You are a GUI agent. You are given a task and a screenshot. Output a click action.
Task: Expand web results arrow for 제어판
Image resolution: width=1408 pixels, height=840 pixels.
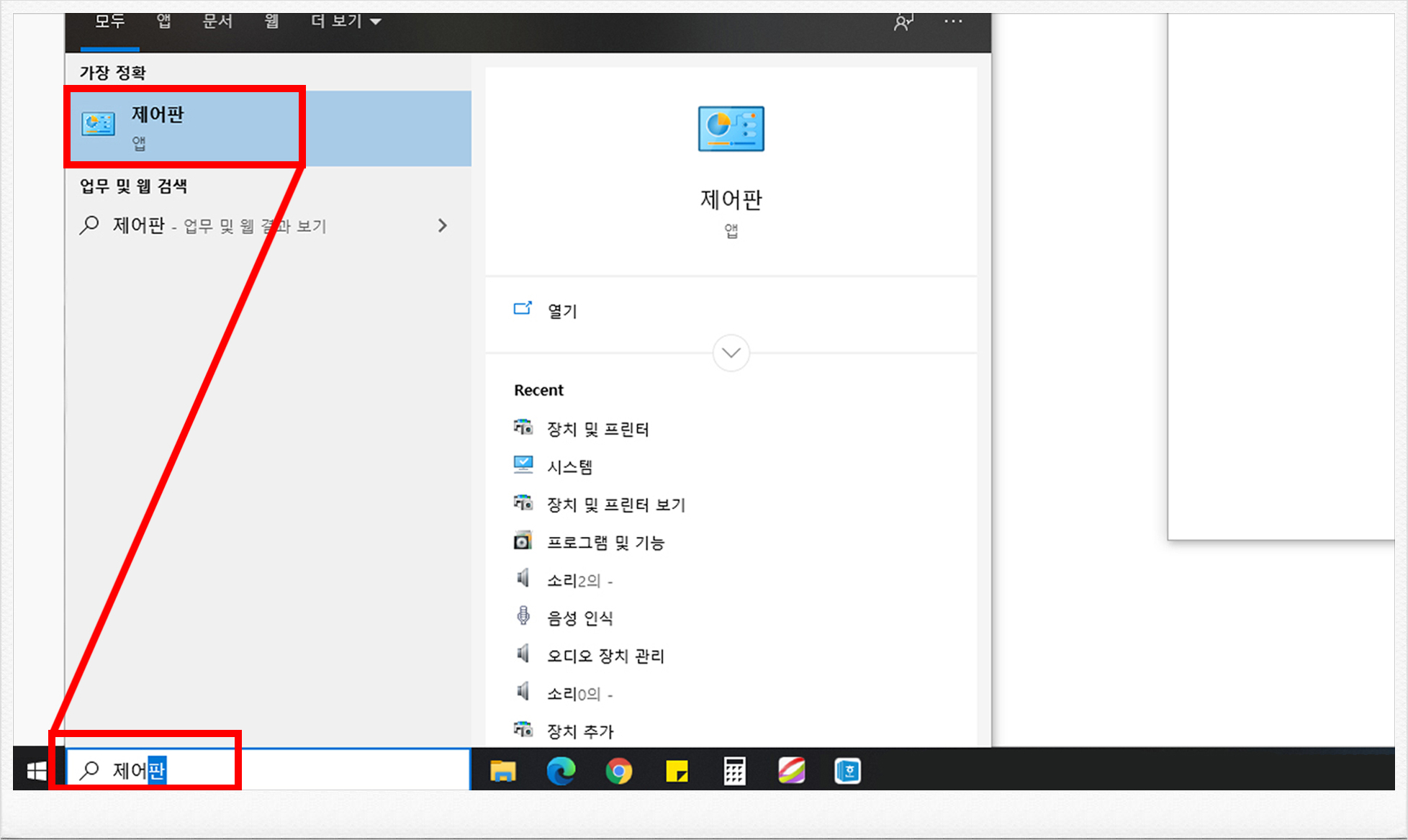pos(442,226)
